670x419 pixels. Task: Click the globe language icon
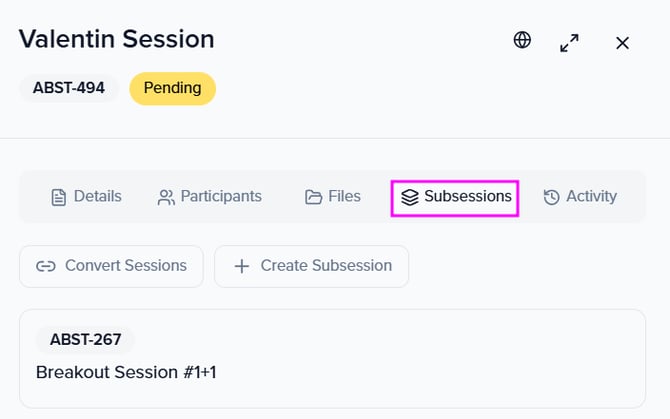[522, 41]
